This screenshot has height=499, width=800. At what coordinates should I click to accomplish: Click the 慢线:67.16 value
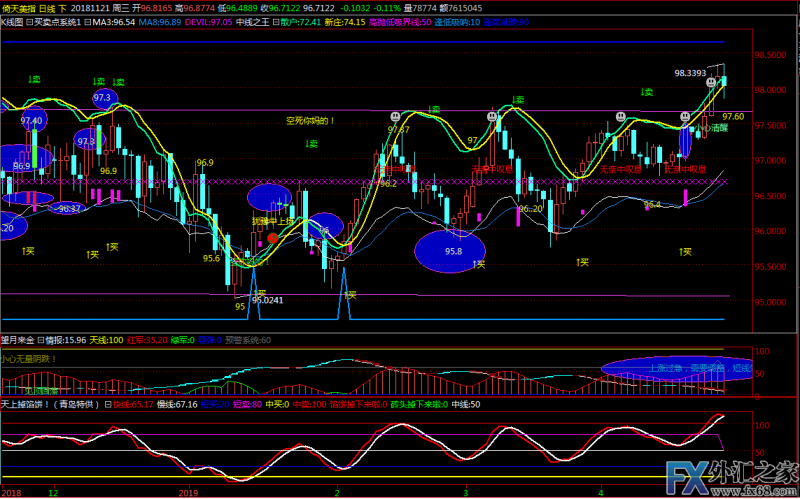(x=179, y=405)
